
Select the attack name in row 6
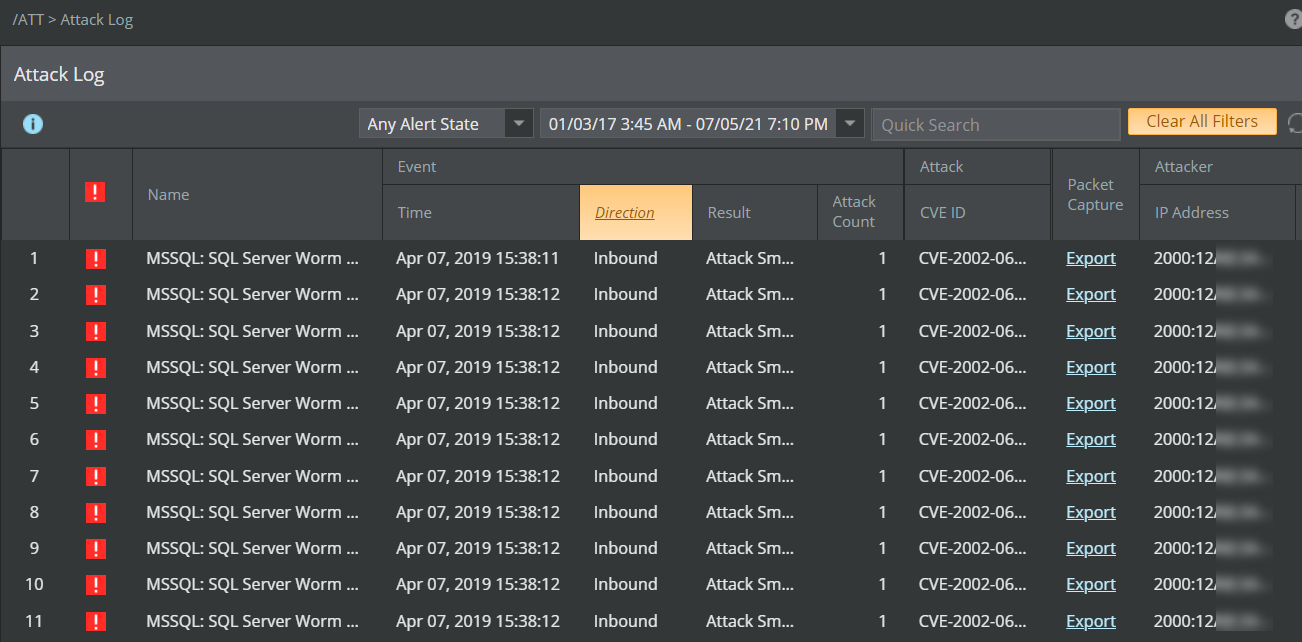[252, 439]
